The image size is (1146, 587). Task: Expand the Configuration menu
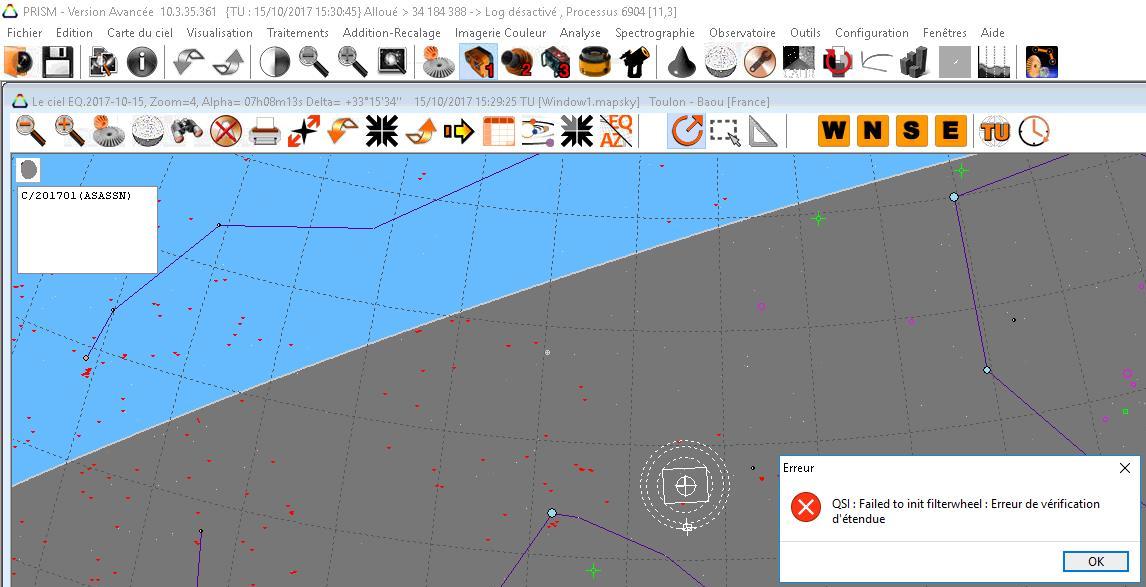click(x=871, y=33)
